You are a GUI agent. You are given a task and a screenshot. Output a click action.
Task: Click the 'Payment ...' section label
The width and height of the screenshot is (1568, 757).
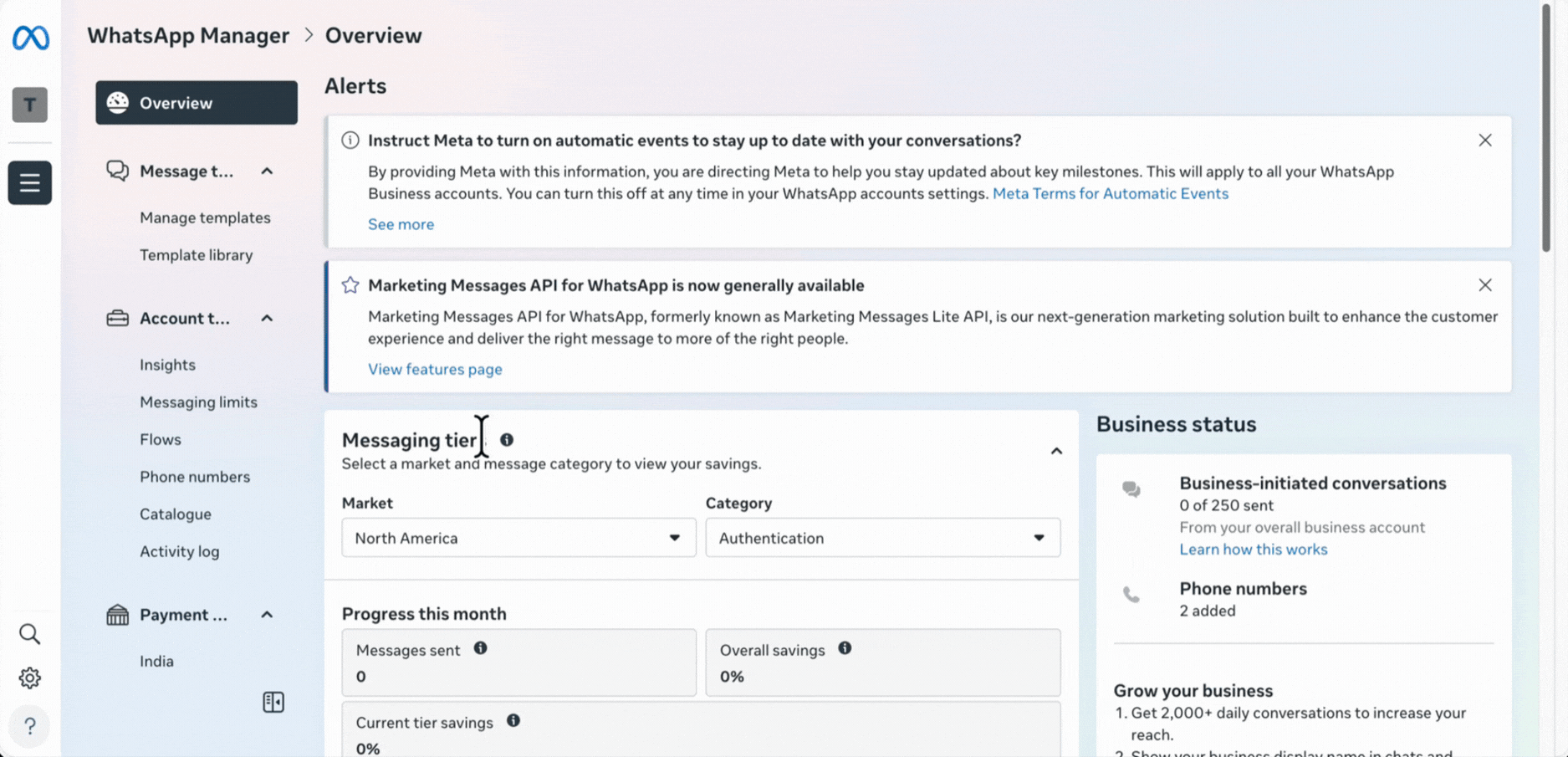coord(183,615)
